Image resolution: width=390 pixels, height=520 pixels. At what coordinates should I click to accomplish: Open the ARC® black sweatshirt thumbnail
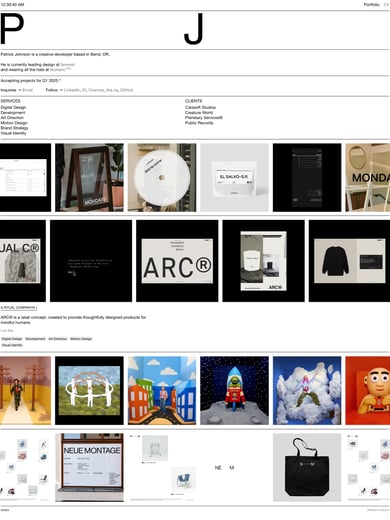point(349,261)
